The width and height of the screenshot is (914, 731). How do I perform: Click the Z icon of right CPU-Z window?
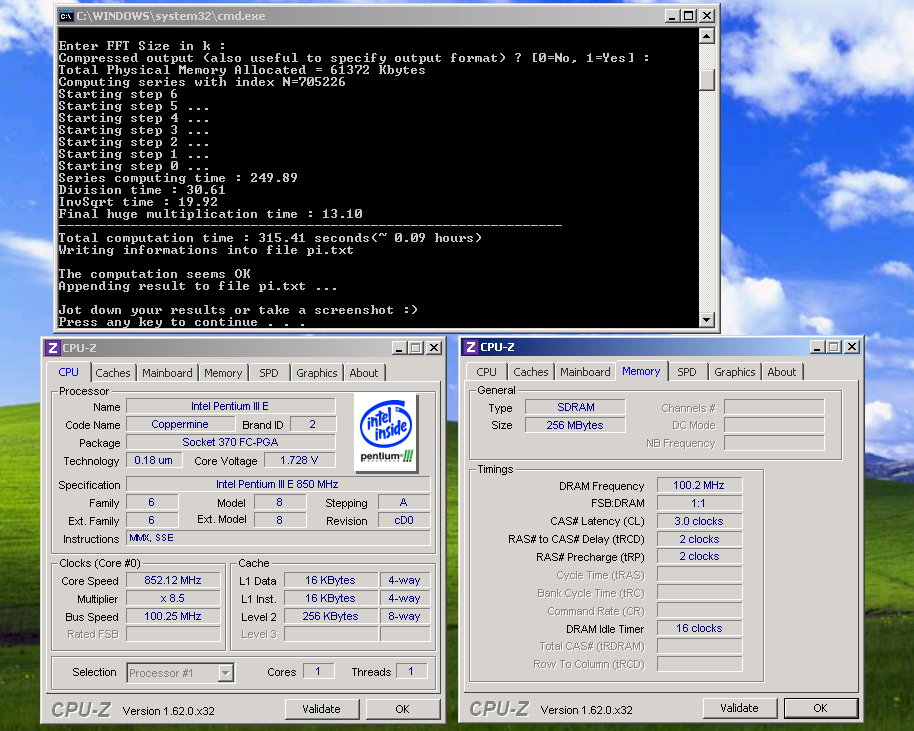tap(471, 347)
